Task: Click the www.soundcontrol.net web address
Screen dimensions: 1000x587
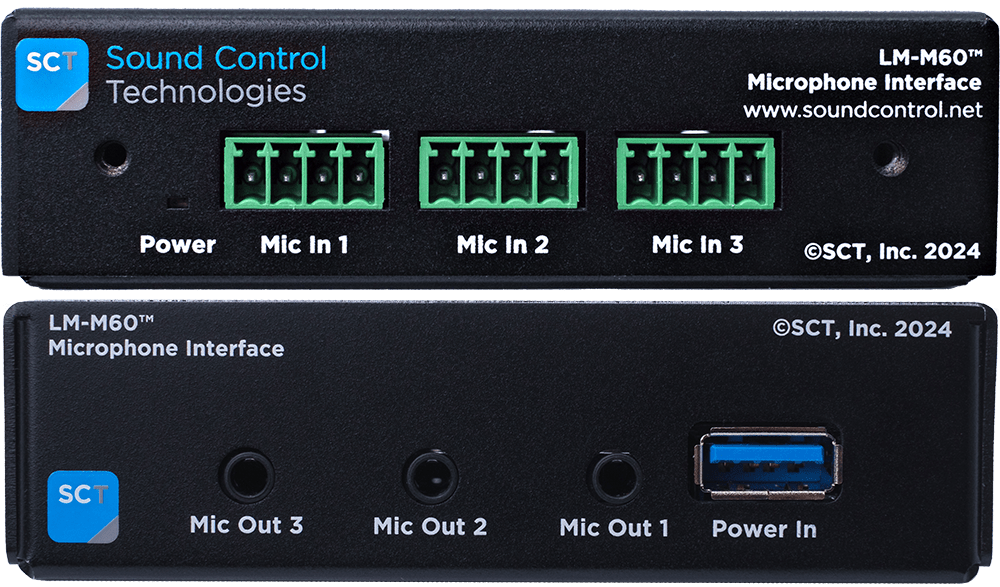Action: pos(862,110)
